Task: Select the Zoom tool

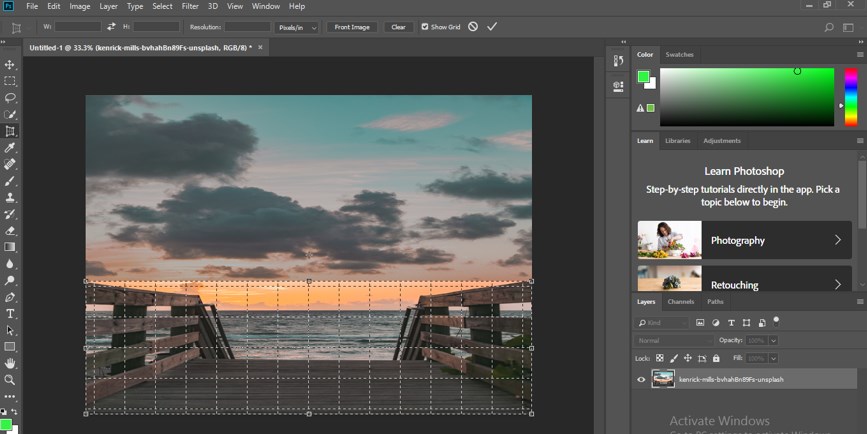Action: click(10, 380)
